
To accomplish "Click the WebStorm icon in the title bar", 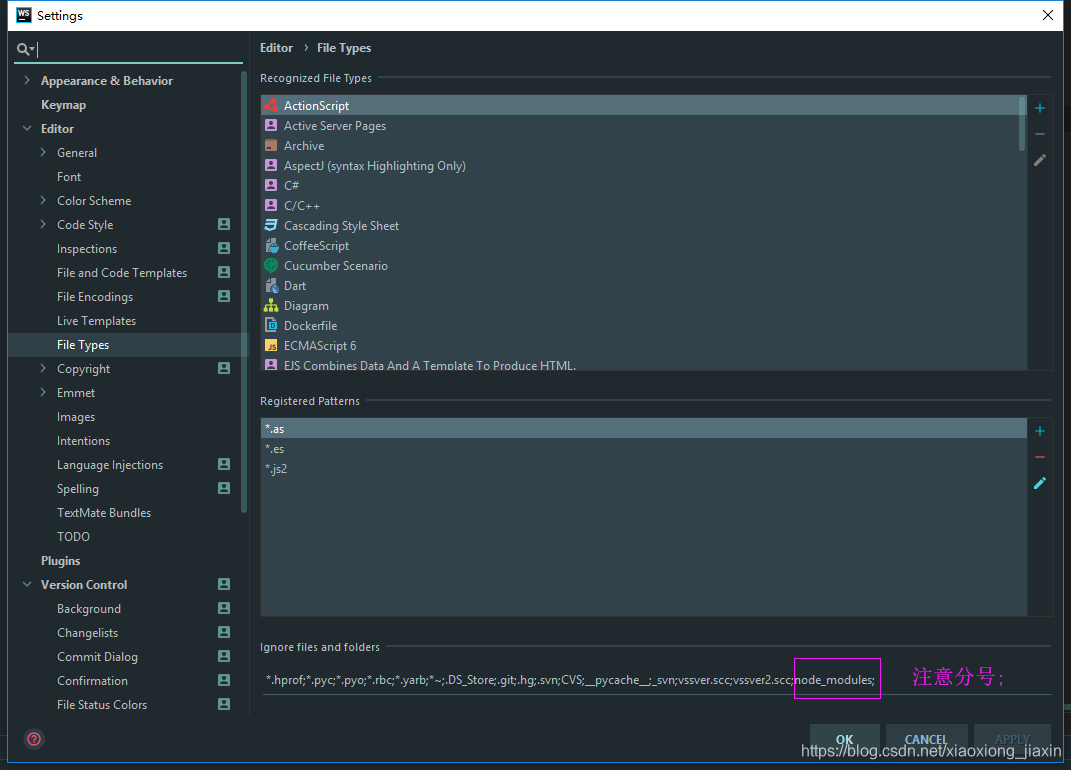I will point(24,15).
